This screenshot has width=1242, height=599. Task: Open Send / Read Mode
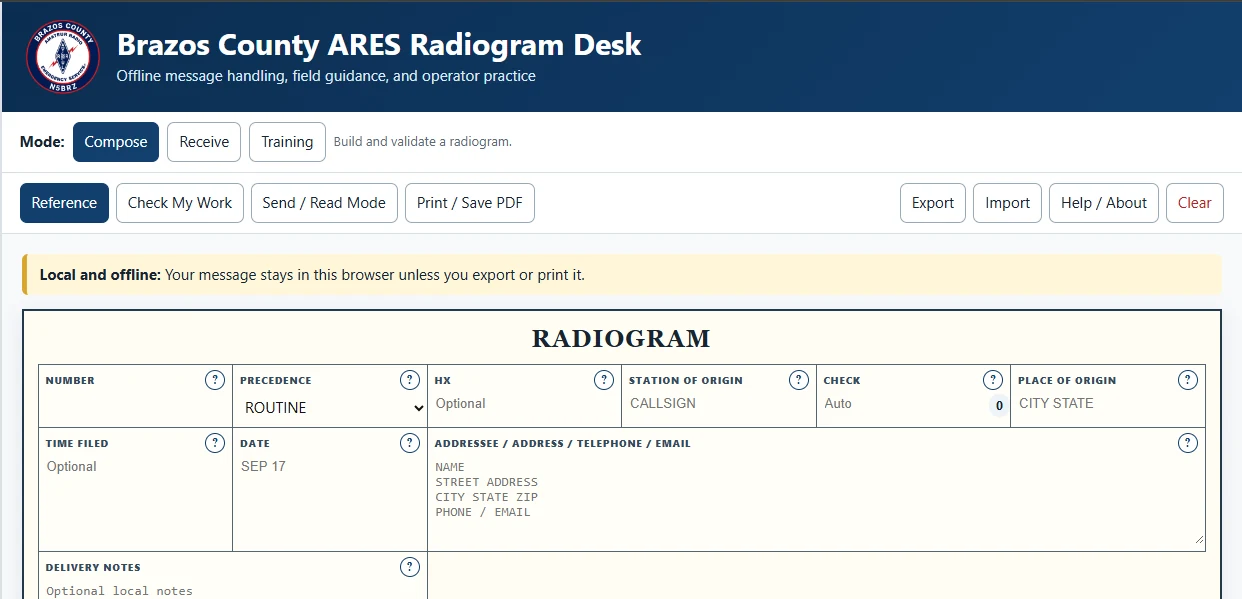324,203
